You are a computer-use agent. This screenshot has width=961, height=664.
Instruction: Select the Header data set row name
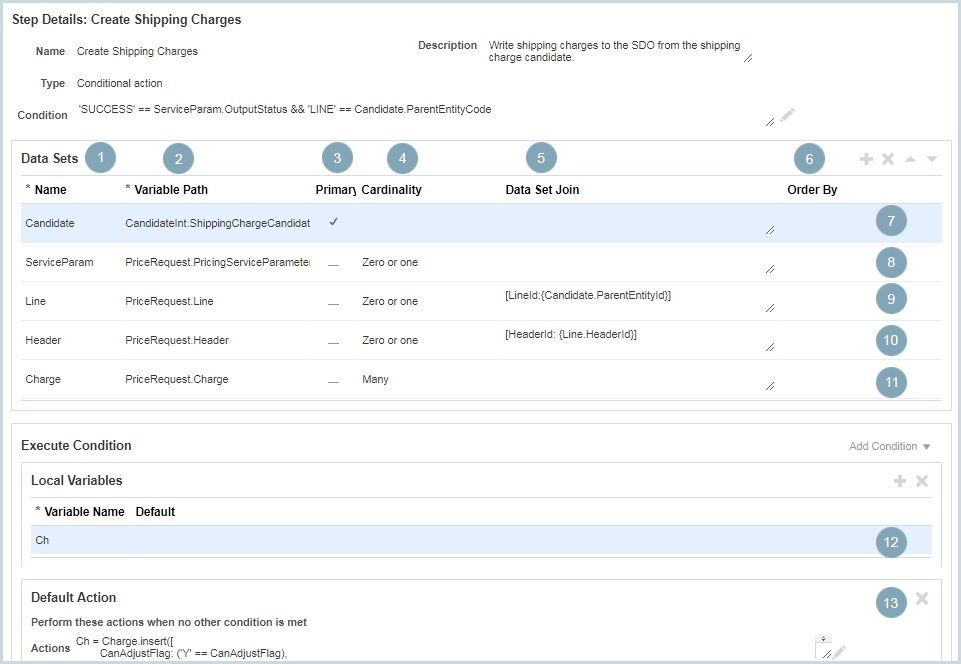(x=43, y=340)
